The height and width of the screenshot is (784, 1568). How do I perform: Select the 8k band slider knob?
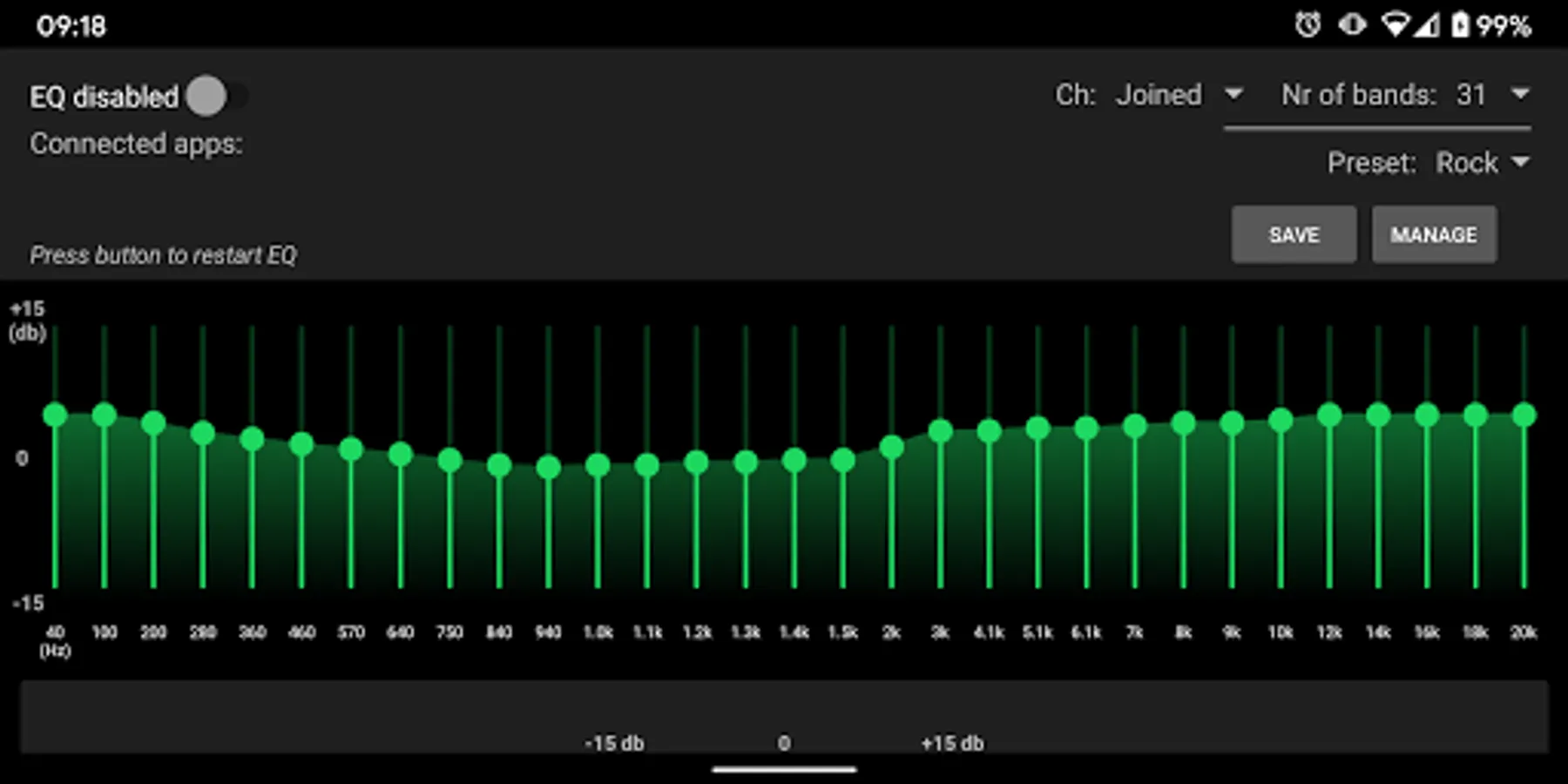[1183, 423]
